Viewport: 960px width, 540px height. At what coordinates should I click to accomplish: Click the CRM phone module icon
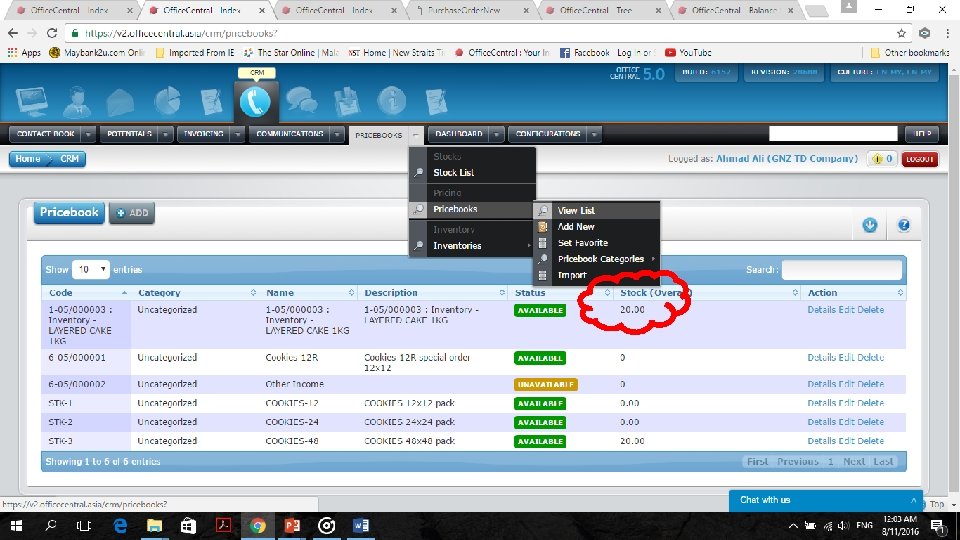pos(255,101)
